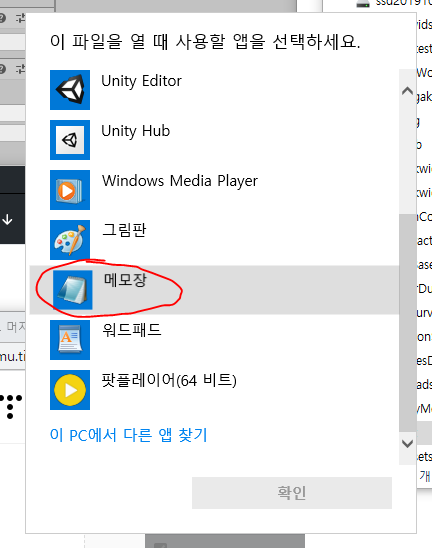Click the 'Windows Media Player' label
The width and height of the screenshot is (432, 548).
coord(180,181)
